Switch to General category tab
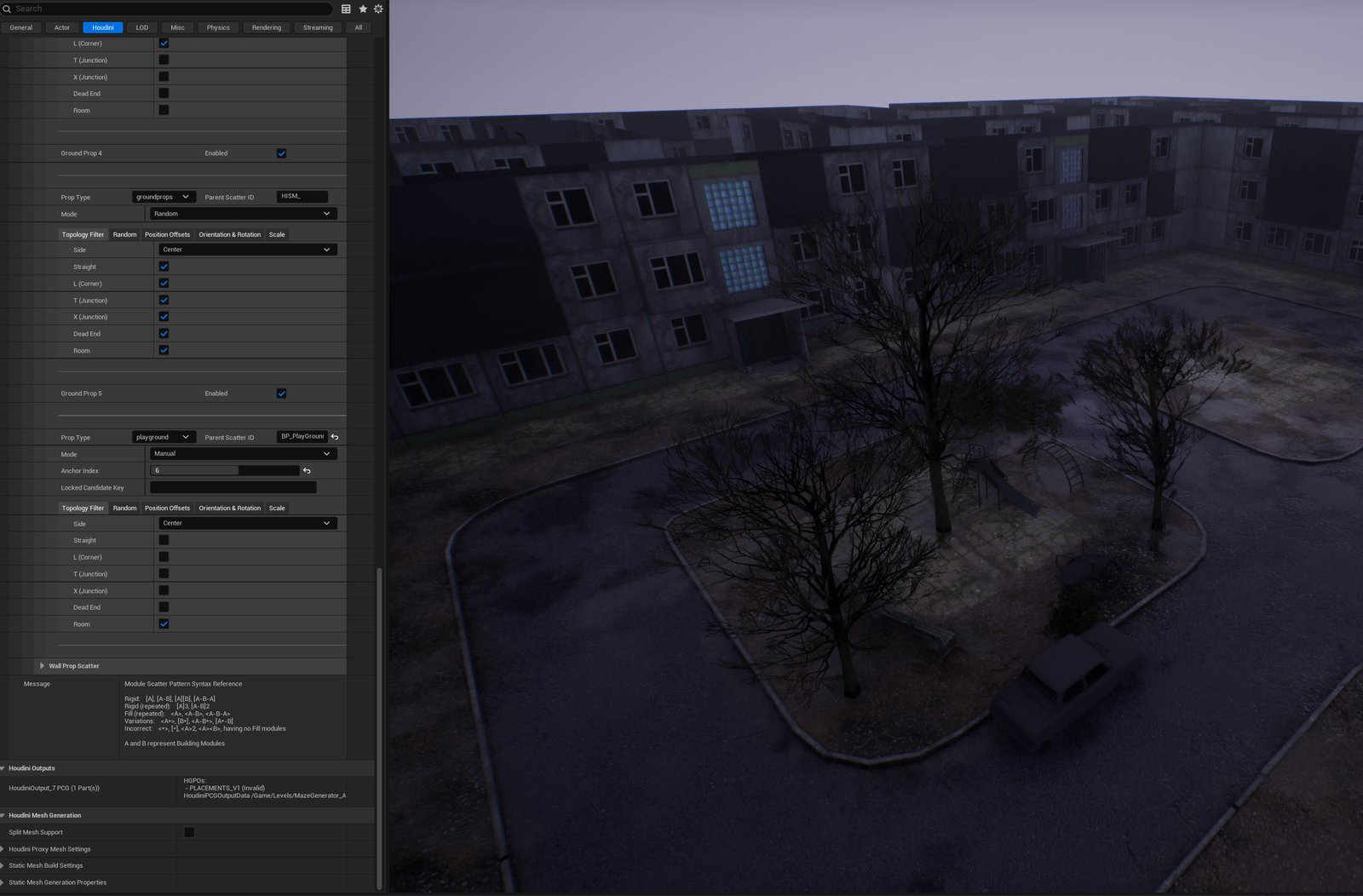Viewport: 1363px width, 896px height. click(x=21, y=27)
